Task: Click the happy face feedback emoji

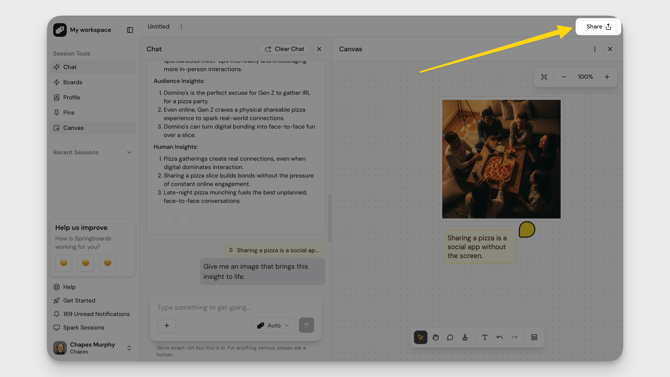Action: (108, 262)
